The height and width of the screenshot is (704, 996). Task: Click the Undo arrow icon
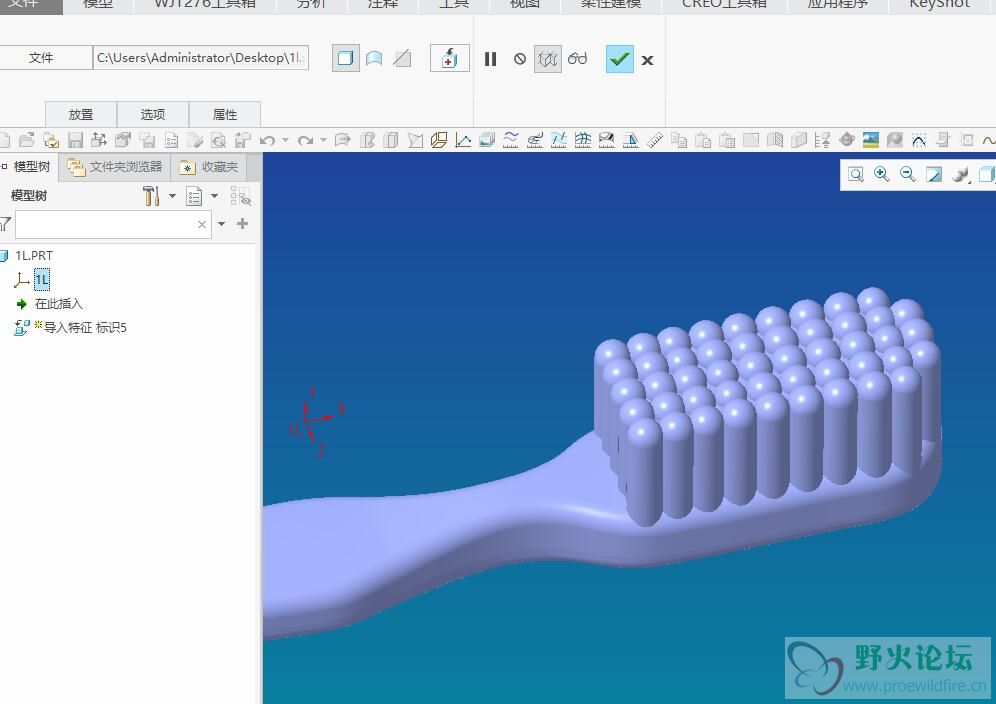(x=267, y=140)
